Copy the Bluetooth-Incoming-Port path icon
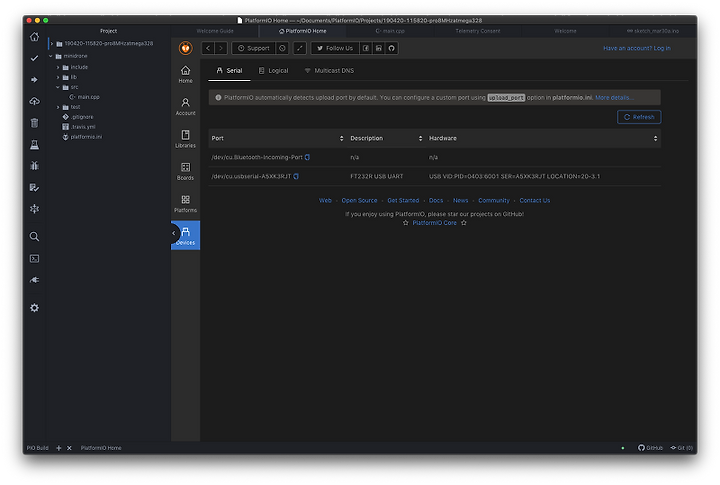 (307, 157)
